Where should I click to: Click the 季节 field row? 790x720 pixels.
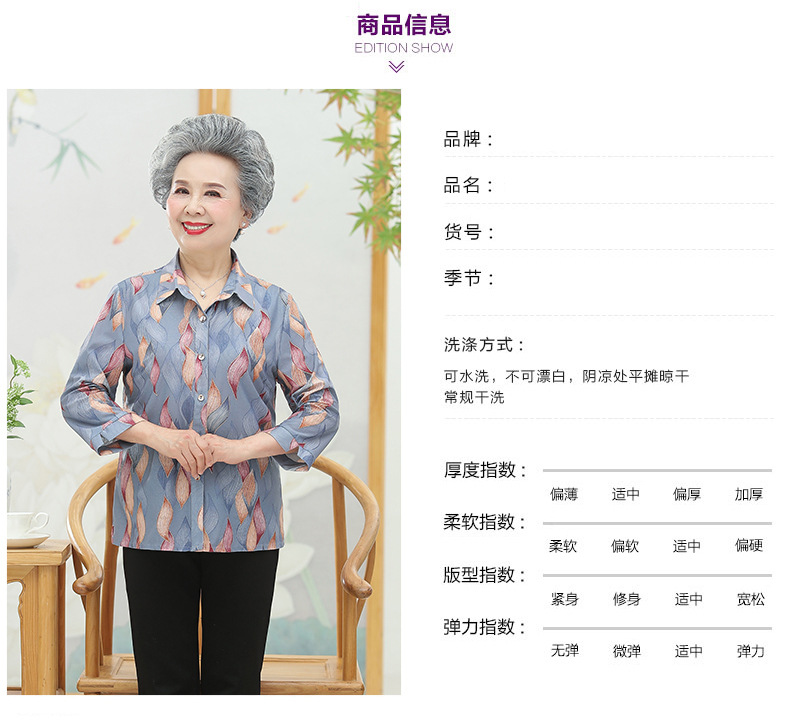(x=608, y=278)
